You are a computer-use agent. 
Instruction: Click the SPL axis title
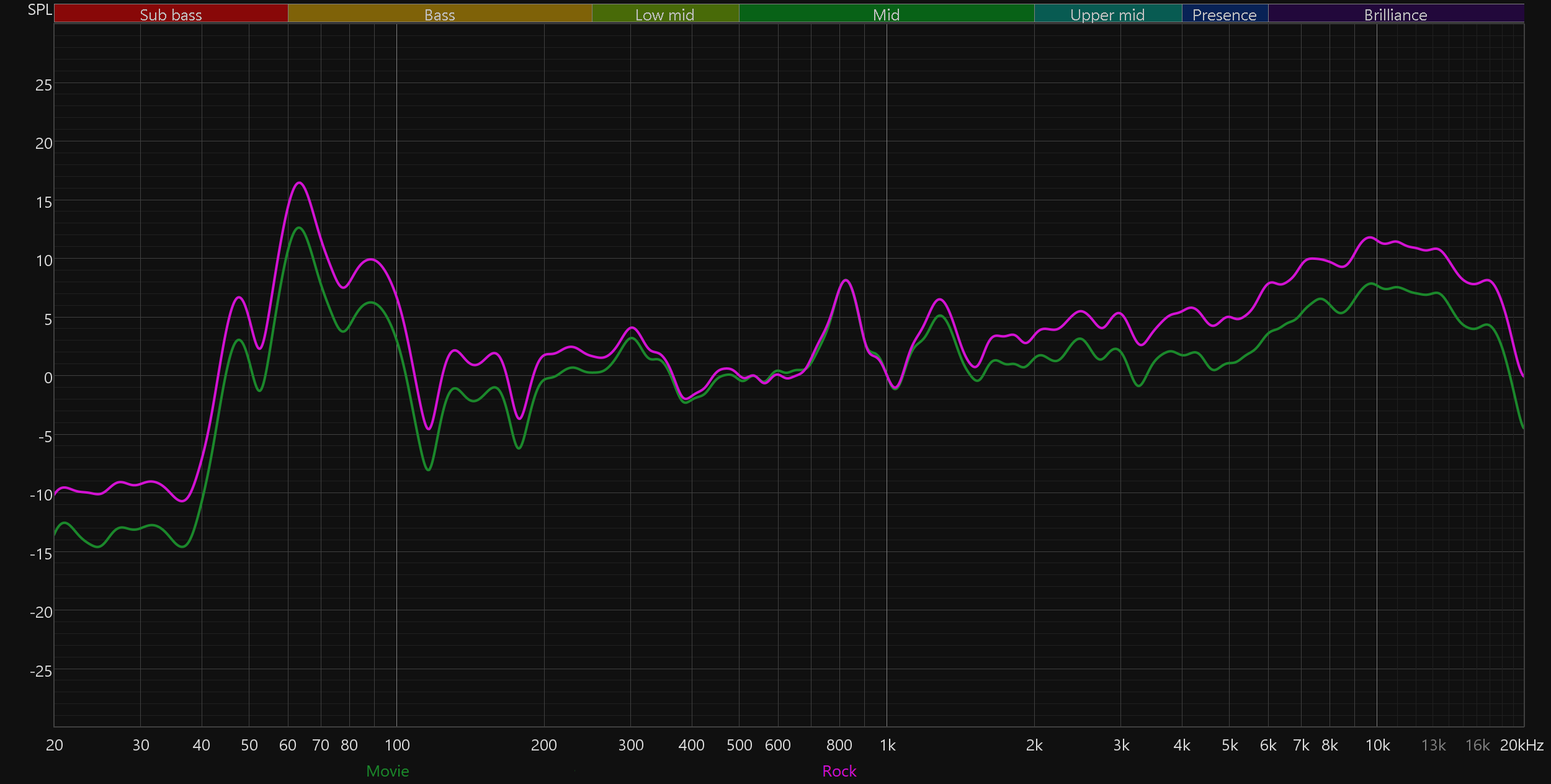pos(40,9)
